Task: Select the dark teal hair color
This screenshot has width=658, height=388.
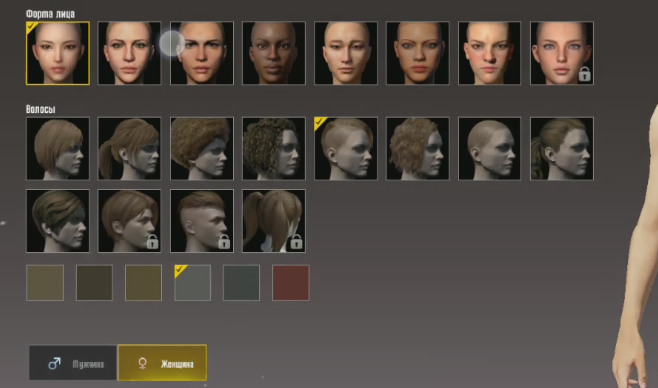Action: (241, 283)
